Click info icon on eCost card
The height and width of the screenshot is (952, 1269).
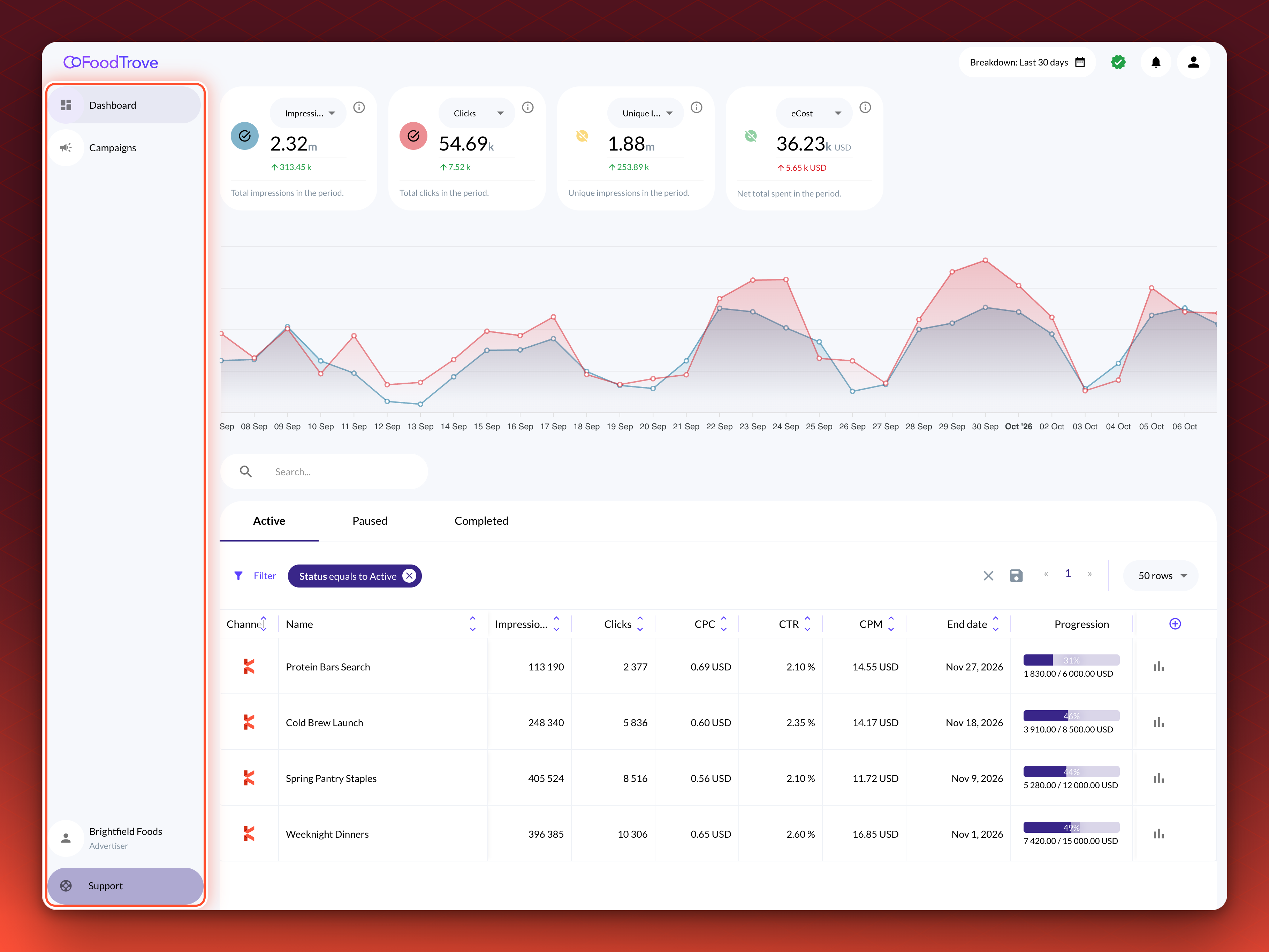(865, 107)
